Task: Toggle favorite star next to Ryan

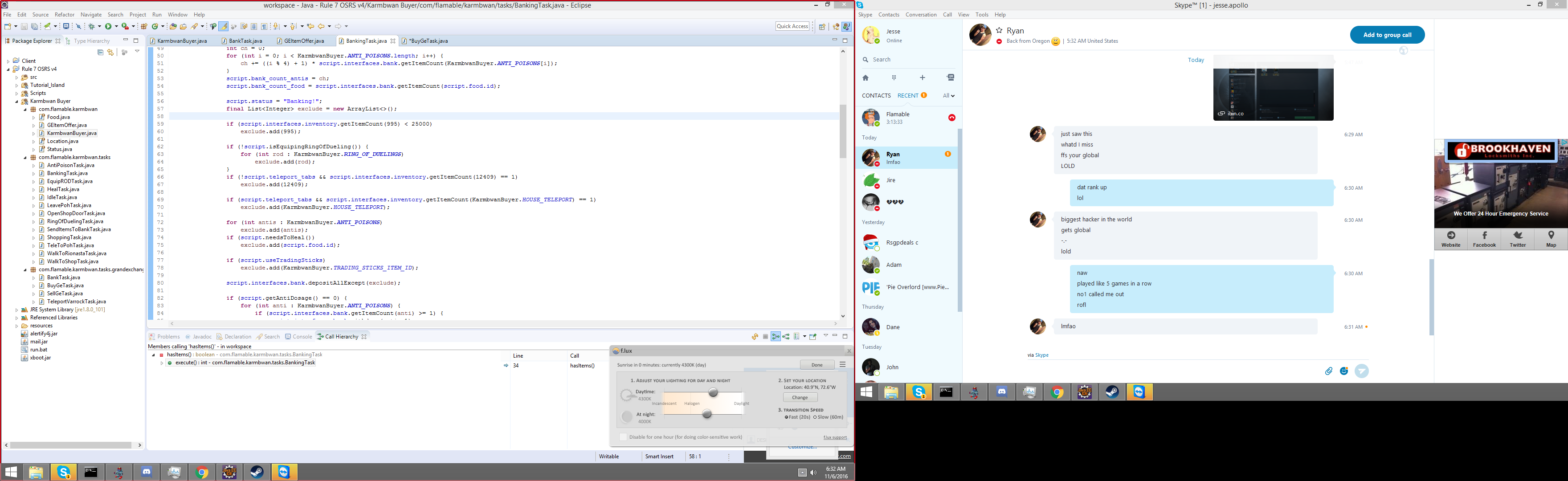Action: pyautogui.click(x=999, y=30)
